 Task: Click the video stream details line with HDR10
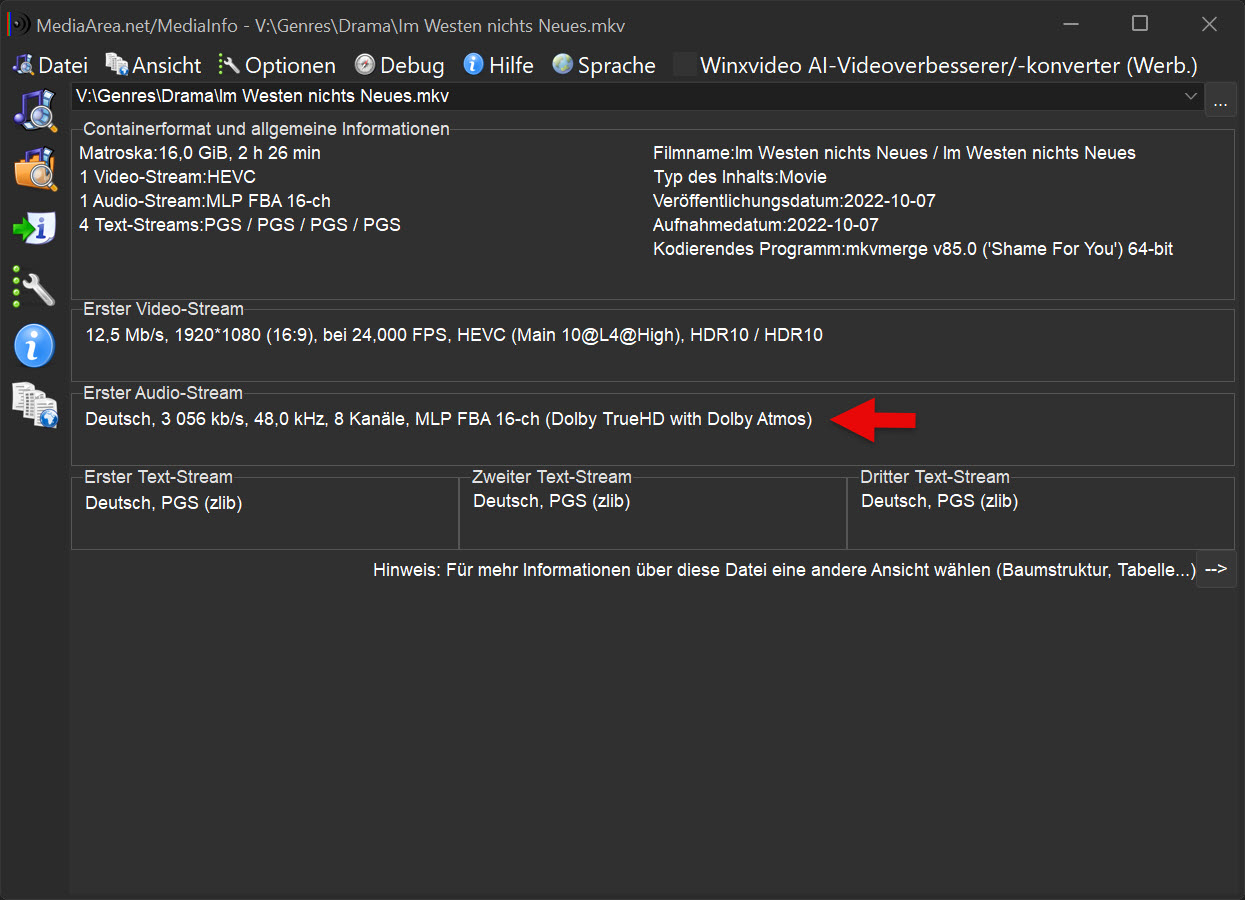(454, 335)
